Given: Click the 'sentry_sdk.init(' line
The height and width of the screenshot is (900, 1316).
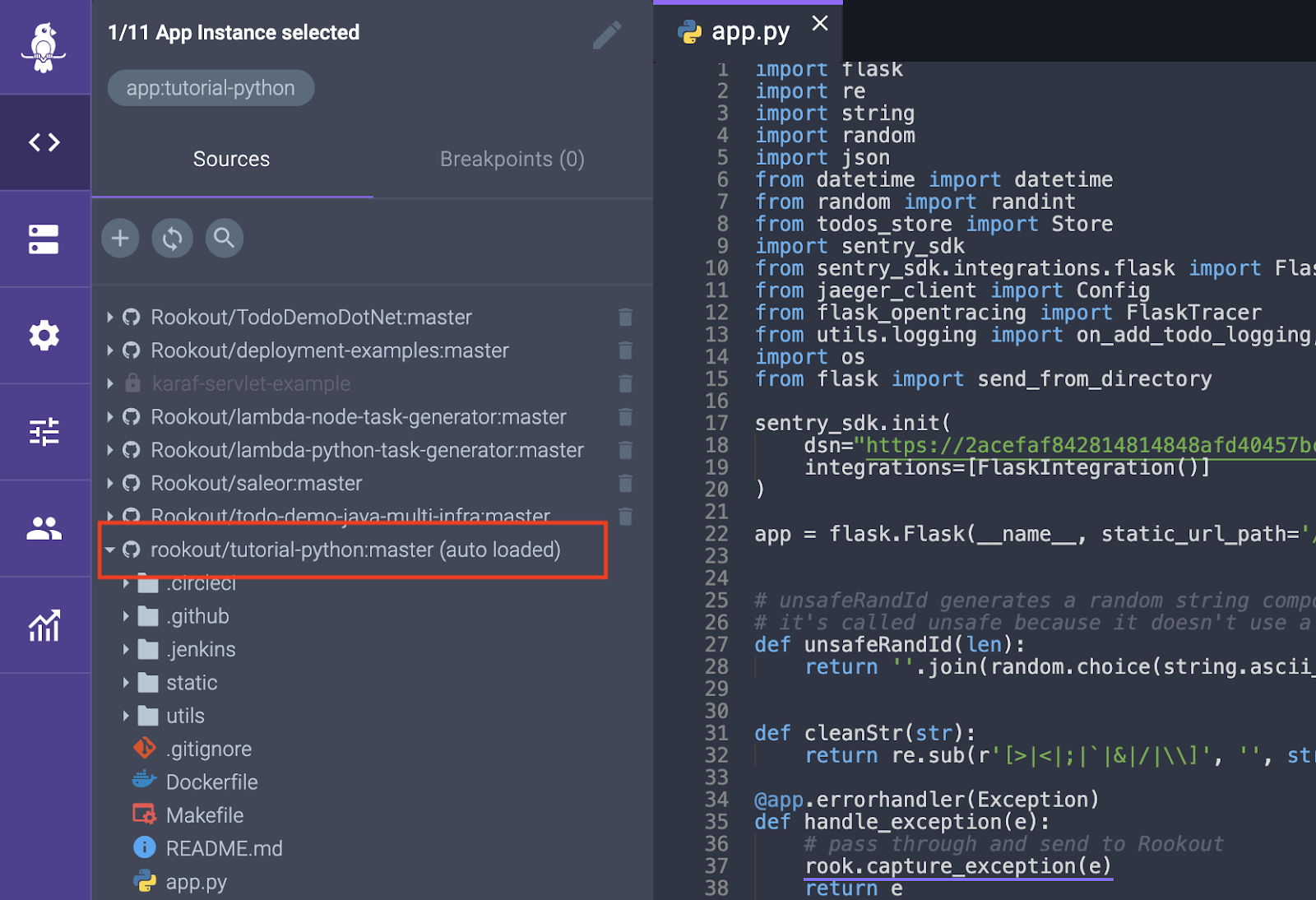Looking at the screenshot, I should coord(853,423).
